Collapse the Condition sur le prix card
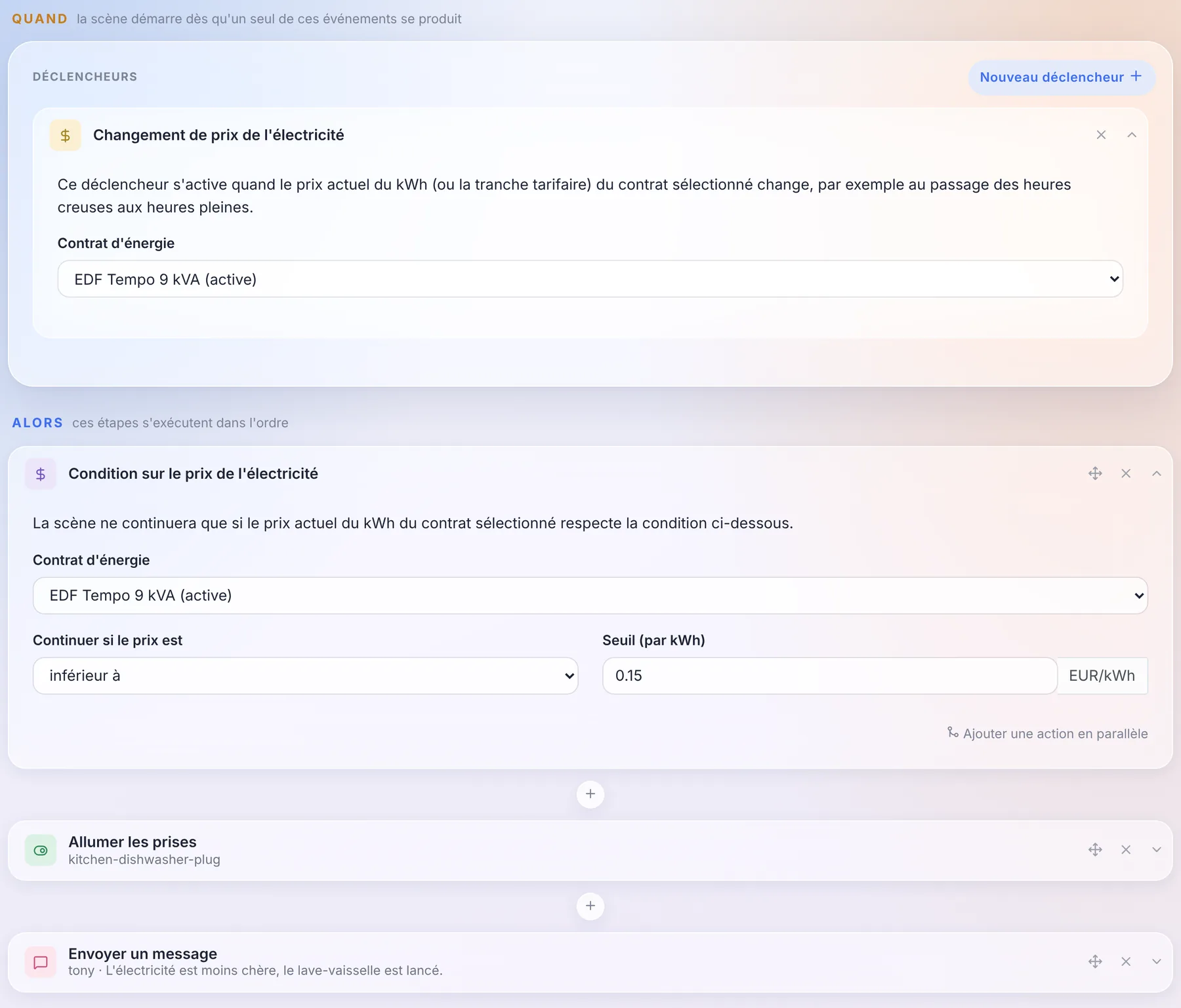This screenshot has width=1181, height=1008. 1157,474
